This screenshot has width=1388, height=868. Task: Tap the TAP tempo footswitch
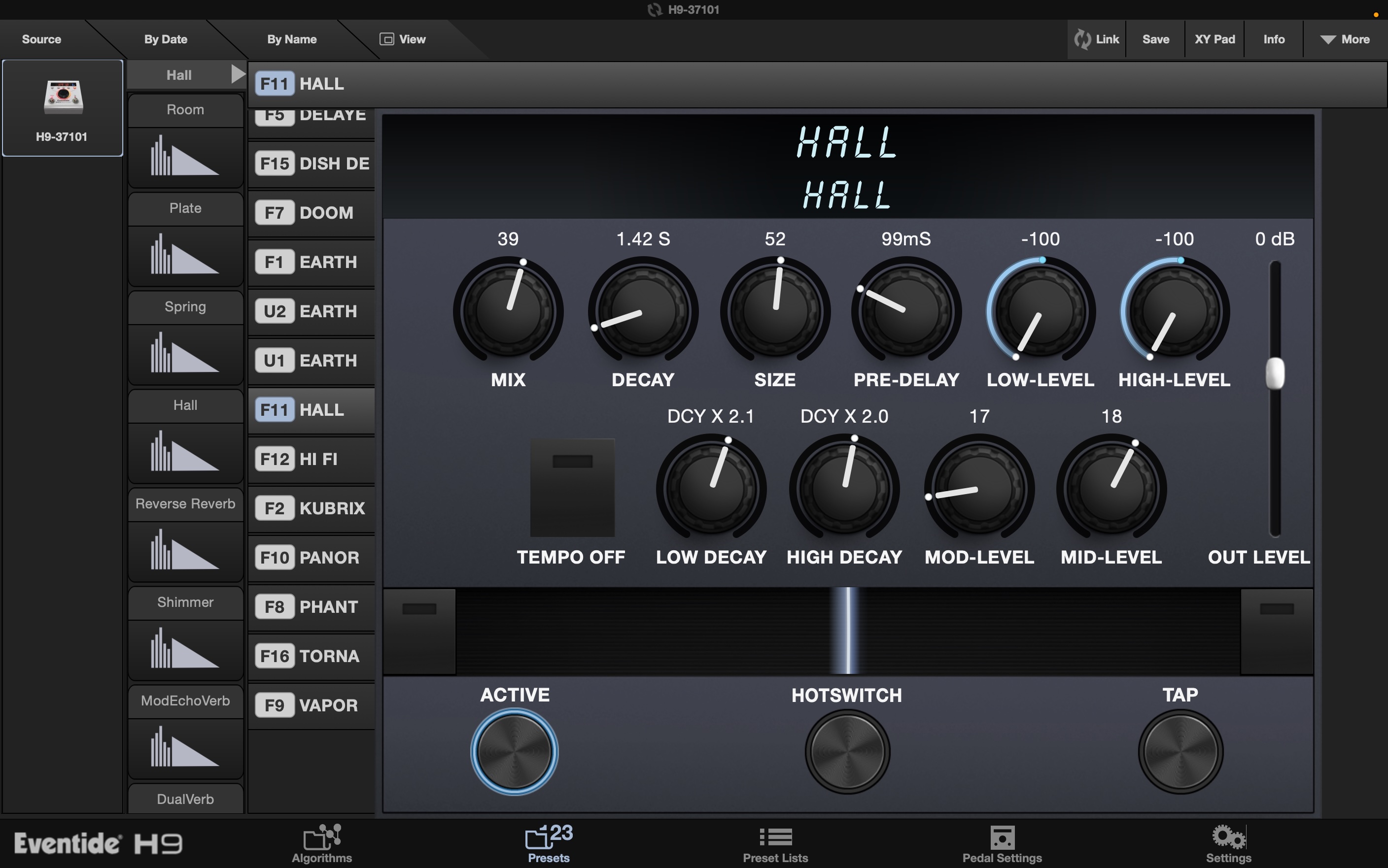[x=1180, y=751]
